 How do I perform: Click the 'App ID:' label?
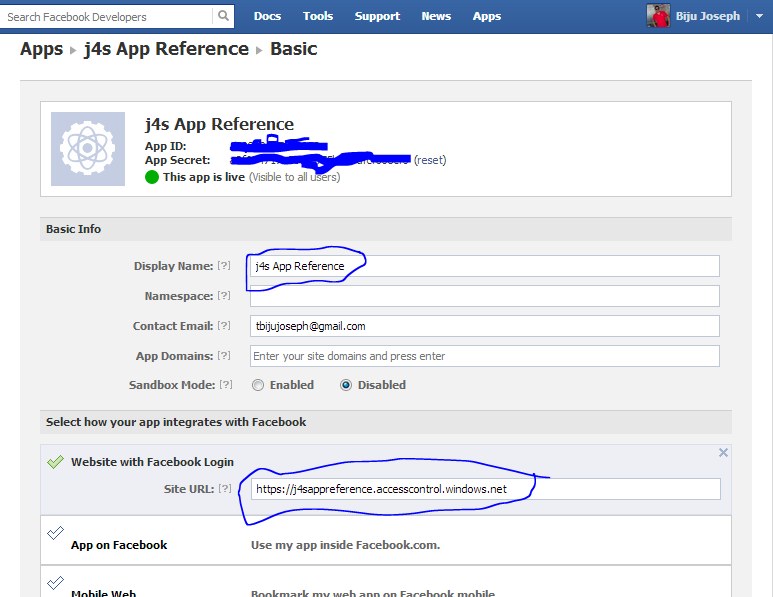click(x=166, y=146)
